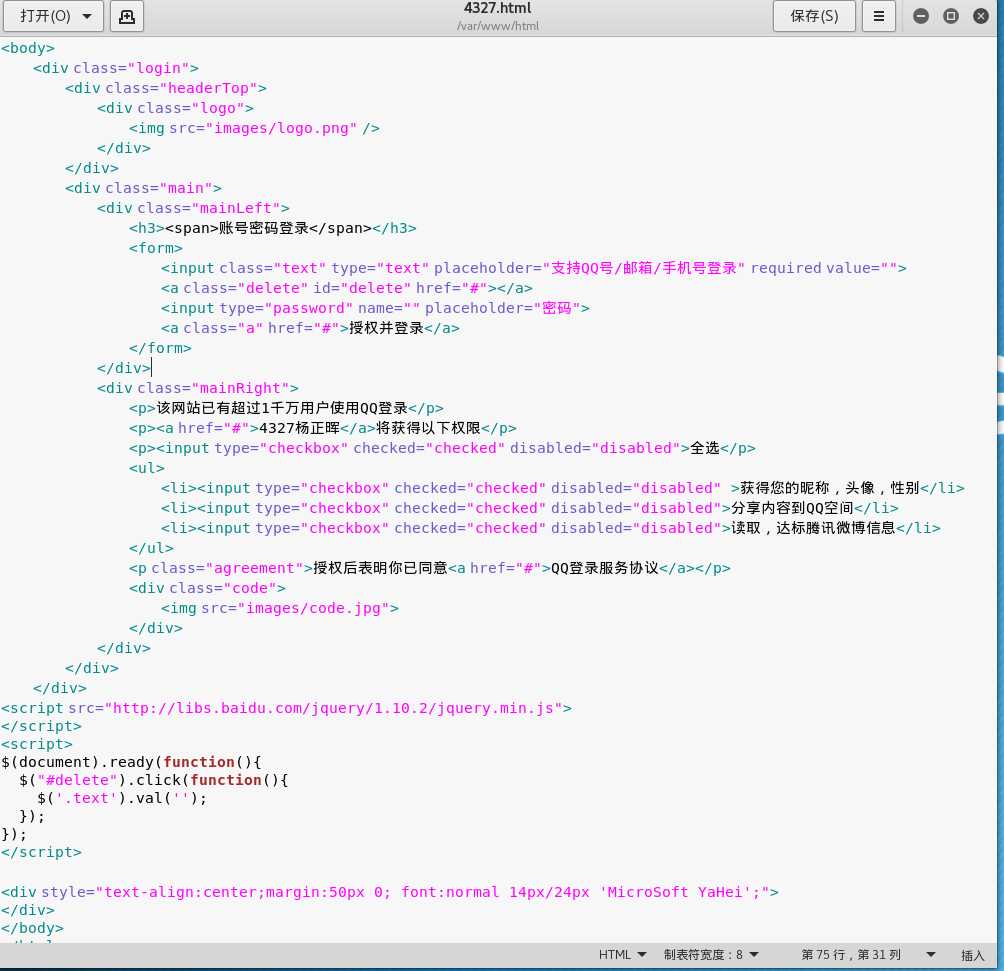The height and width of the screenshot is (971, 1004).
Task: Click the <ul> opening tag line
Action: [147, 468]
